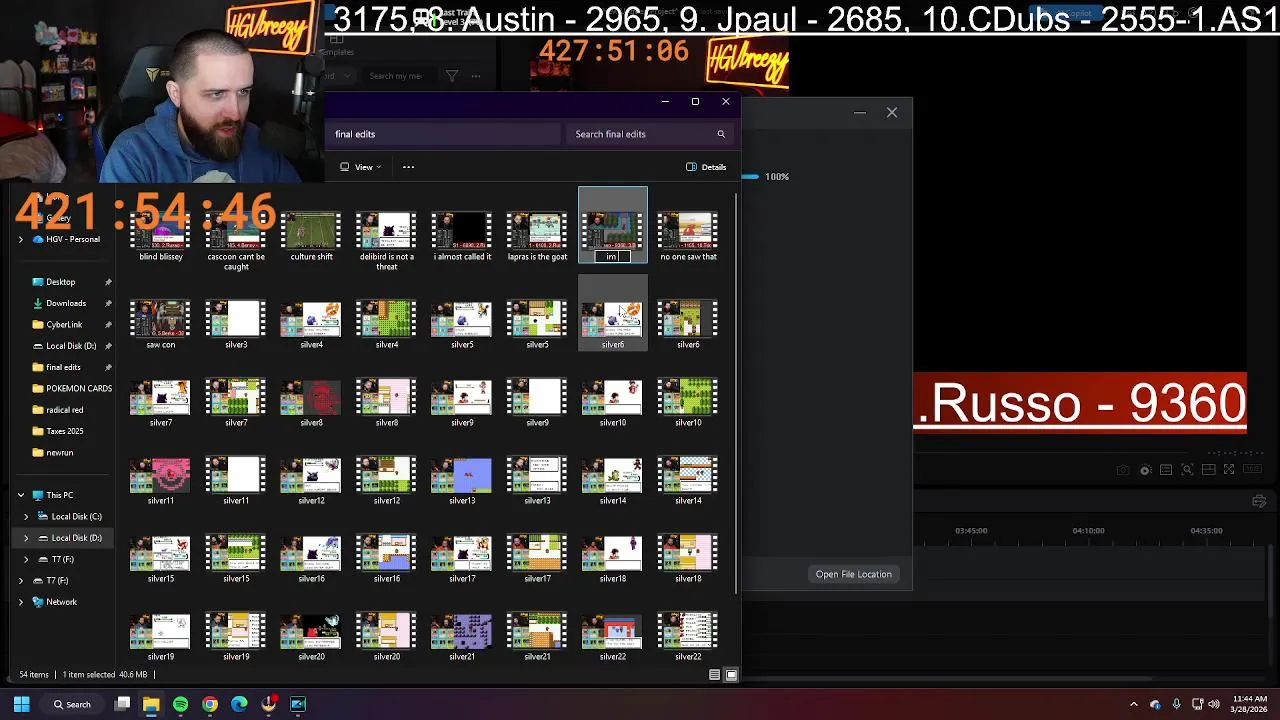Select the lapras is the goat video
This screenshot has height=720, width=1280.
click(537, 237)
